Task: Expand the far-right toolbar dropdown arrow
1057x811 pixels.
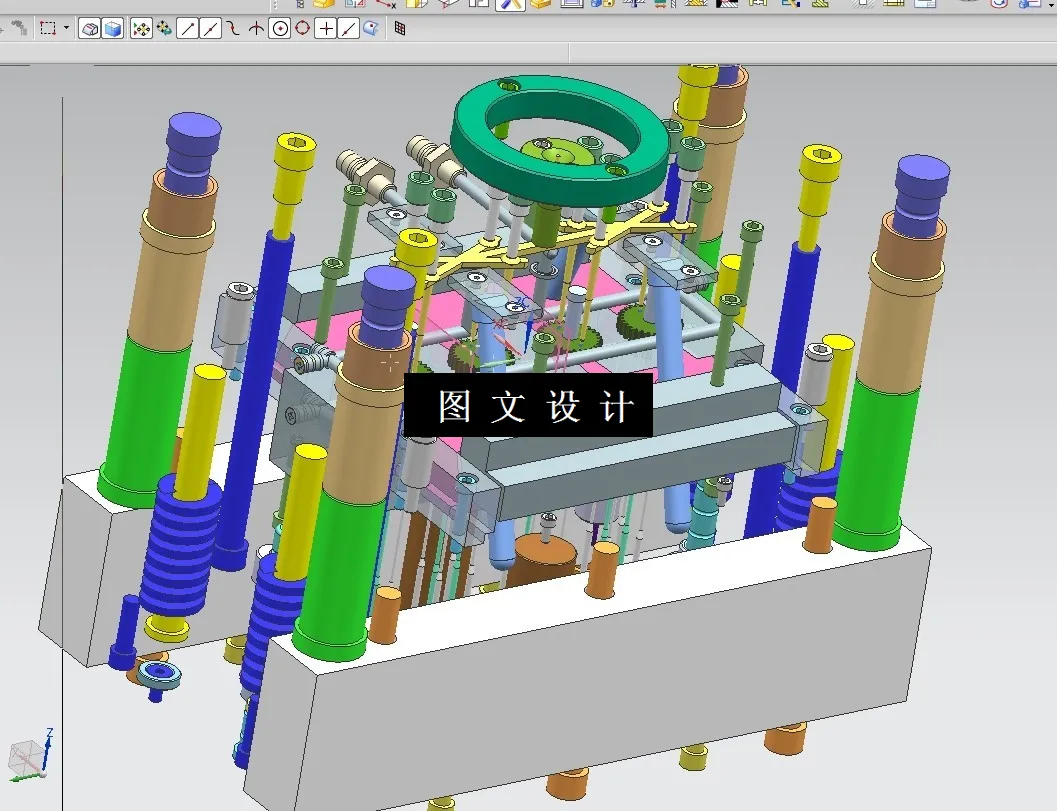Action: pyautogui.click(x=1050, y=5)
